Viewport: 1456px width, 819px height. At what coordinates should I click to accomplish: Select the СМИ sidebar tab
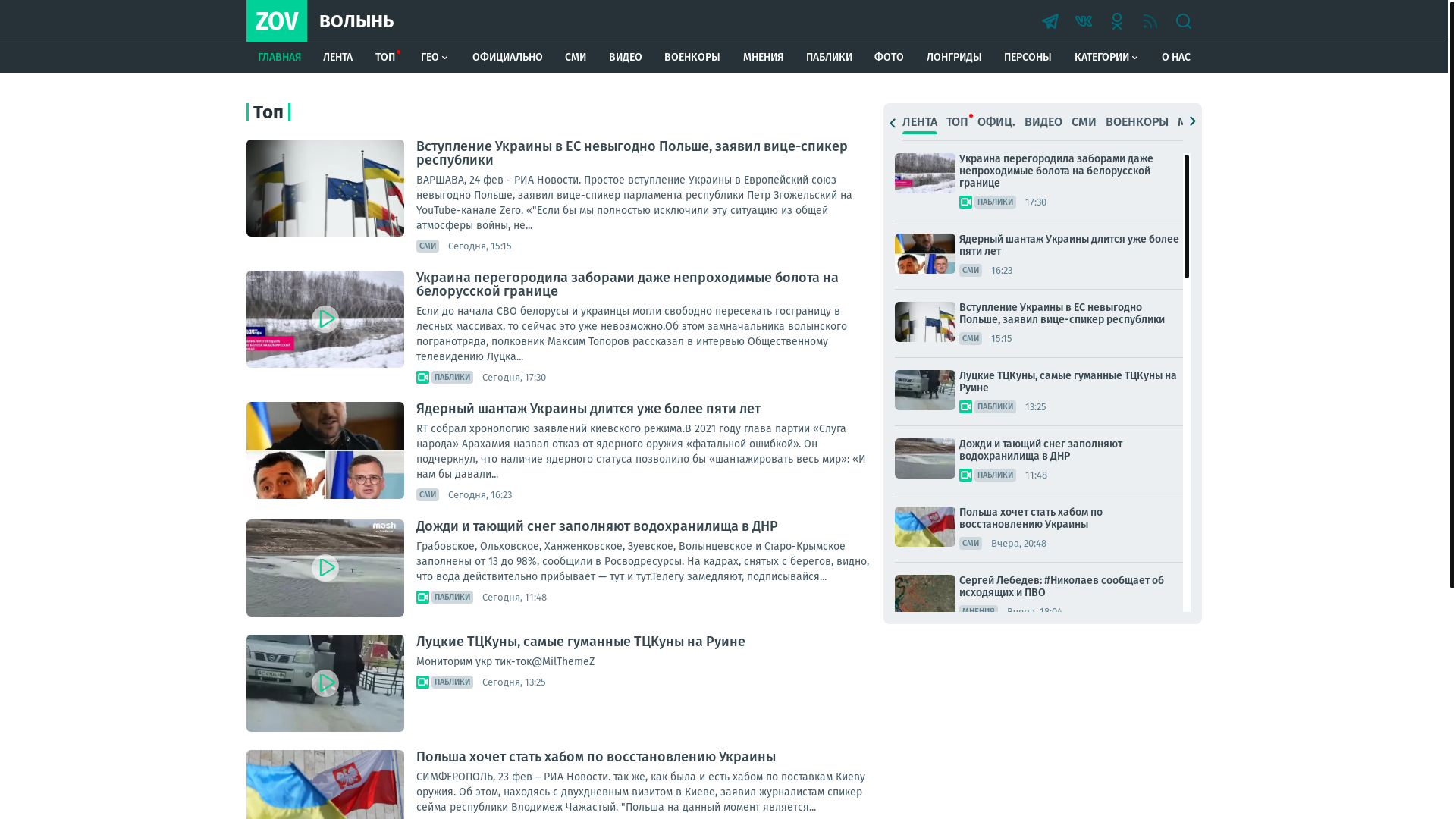[1084, 122]
